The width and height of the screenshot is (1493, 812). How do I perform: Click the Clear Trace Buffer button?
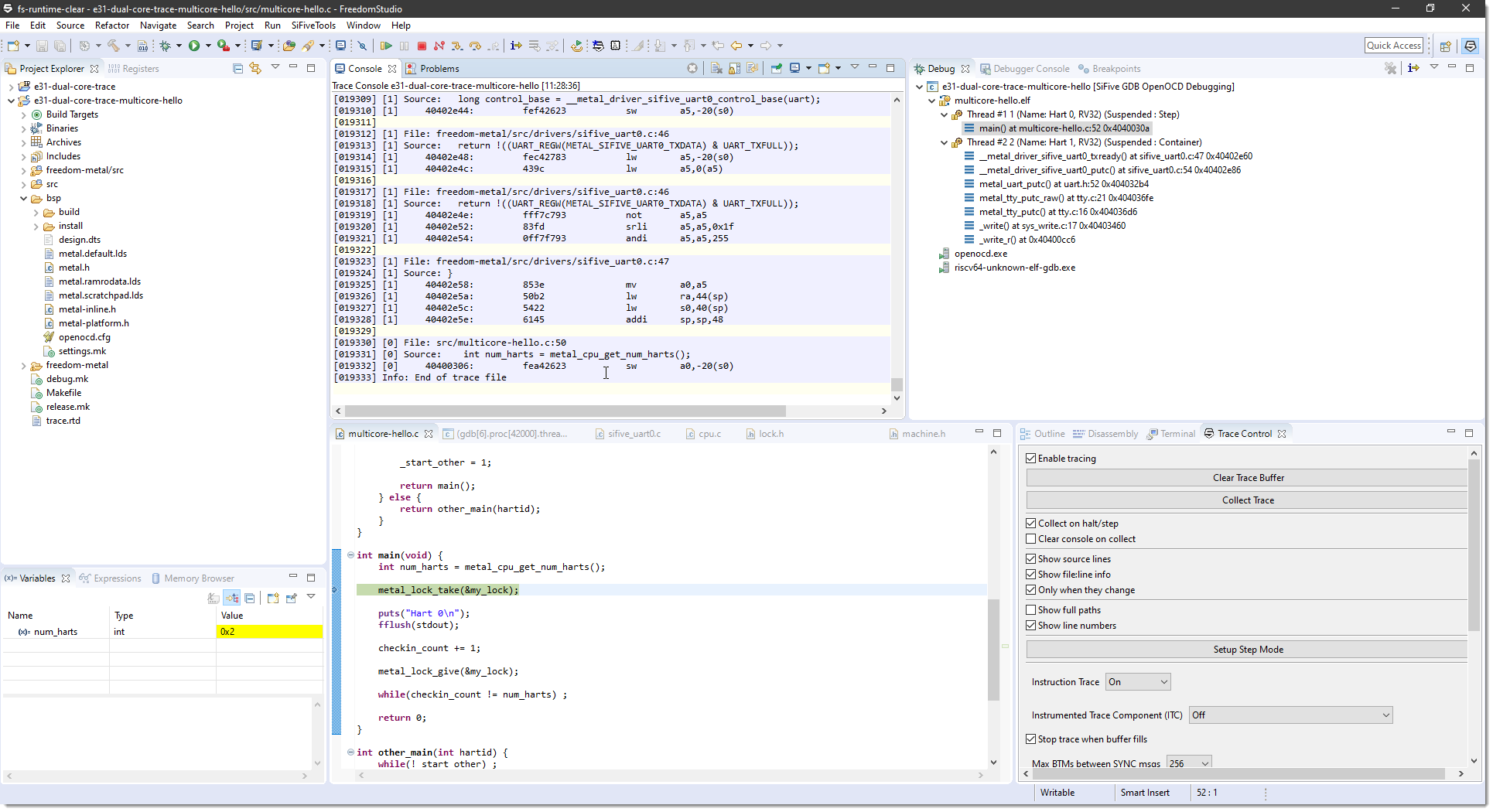pyautogui.click(x=1247, y=478)
